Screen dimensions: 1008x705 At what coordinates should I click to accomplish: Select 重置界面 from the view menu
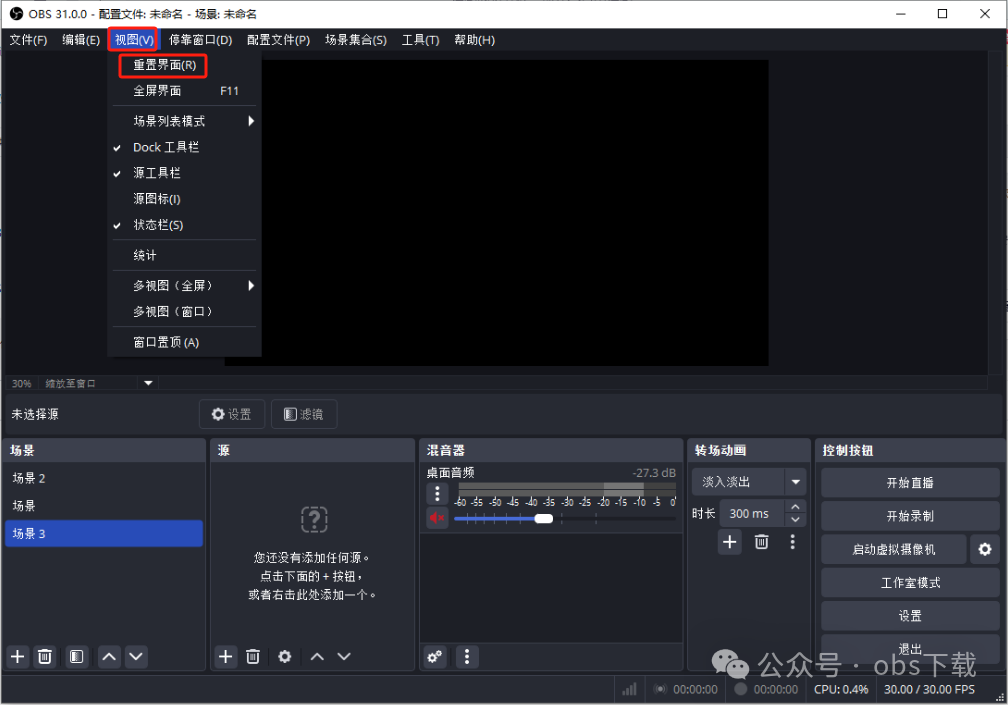162,64
